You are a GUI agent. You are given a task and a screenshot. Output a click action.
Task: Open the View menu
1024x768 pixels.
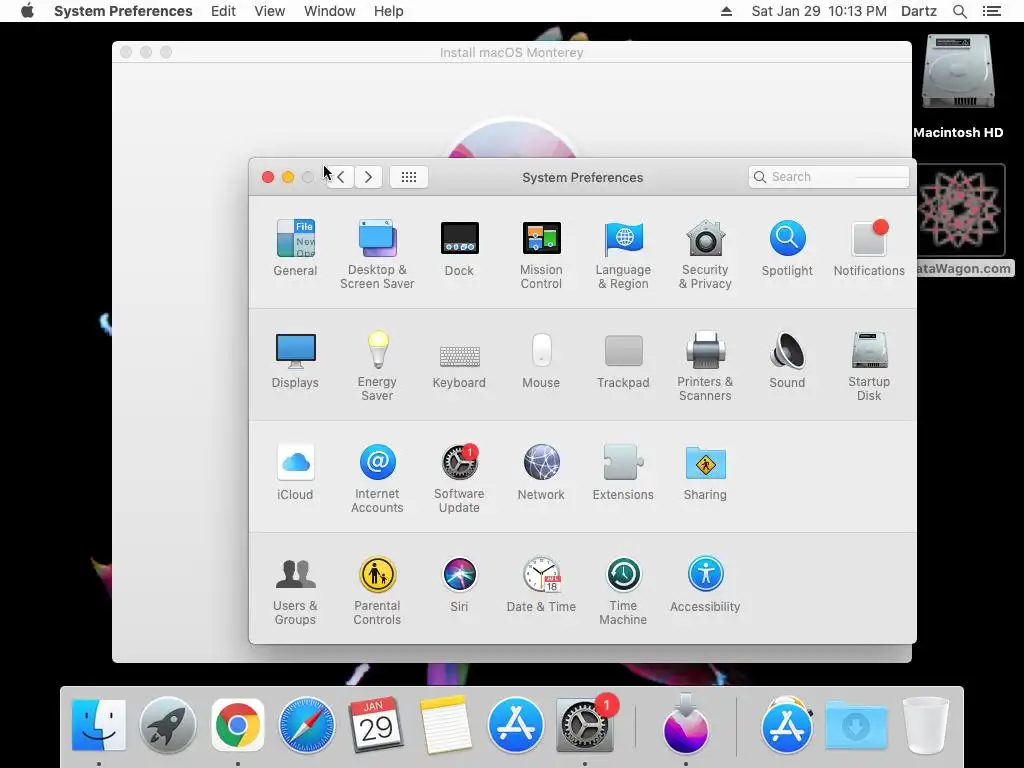[x=270, y=11]
